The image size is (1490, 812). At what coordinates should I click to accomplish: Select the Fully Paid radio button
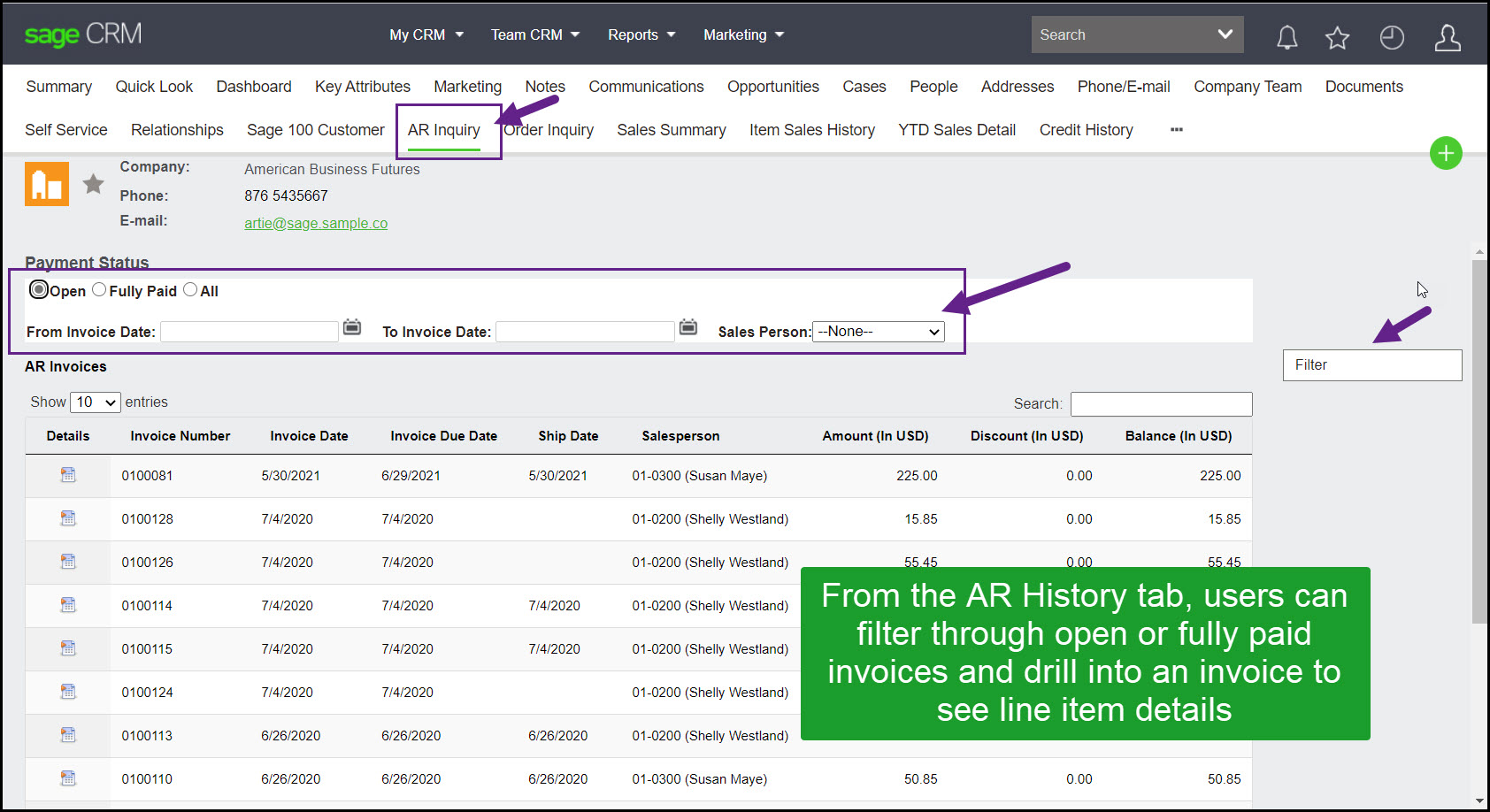[99, 289]
